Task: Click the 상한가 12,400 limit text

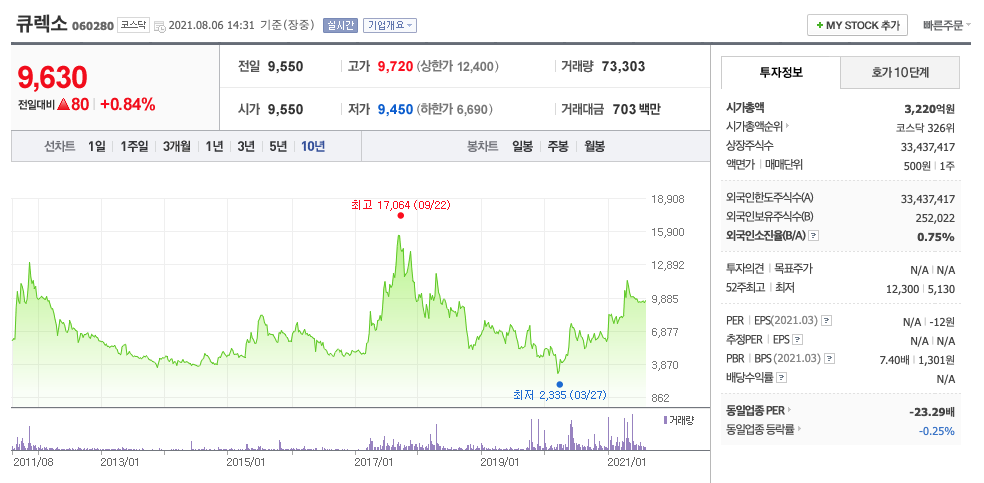Action: (x=458, y=66)
